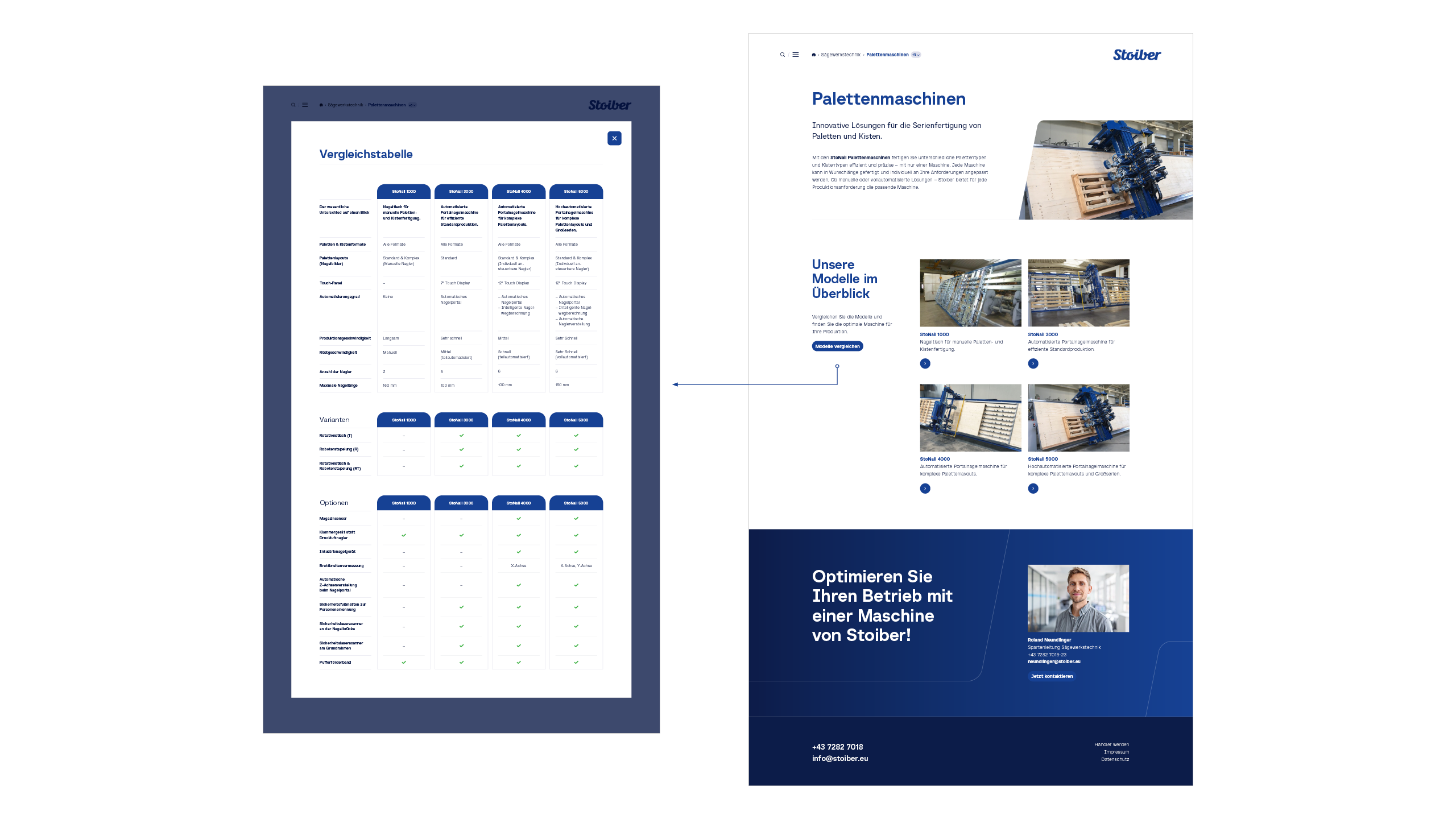The height and width of the screenshot is (819, 1456).
Task: Click the StoNail 3000 machine thumbnail
Action: pyautogui.click(x=1078, y=293)
